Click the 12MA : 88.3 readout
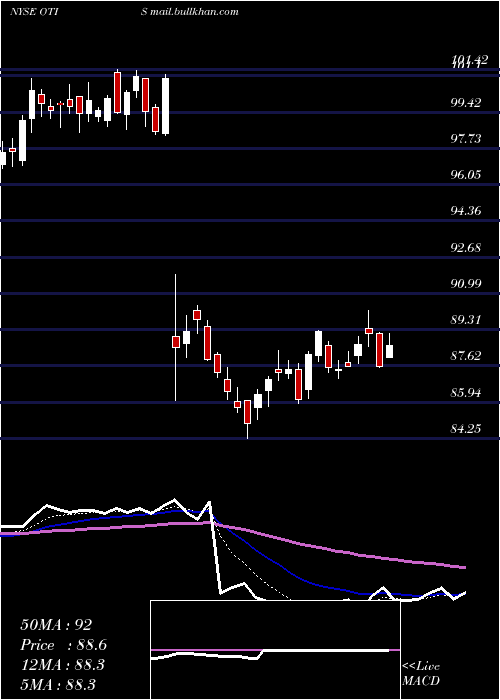This screenshot has height=700, width=500. [62, 664]
